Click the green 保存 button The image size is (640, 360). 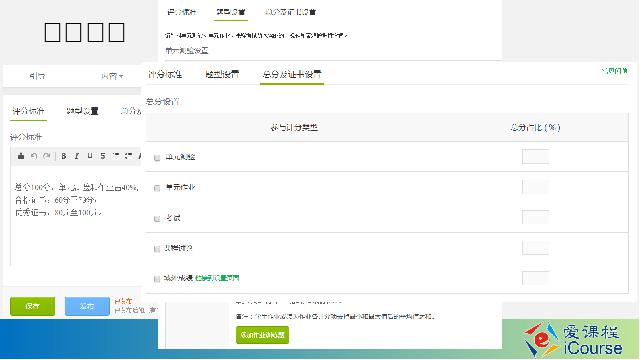[x=32, y=306]
